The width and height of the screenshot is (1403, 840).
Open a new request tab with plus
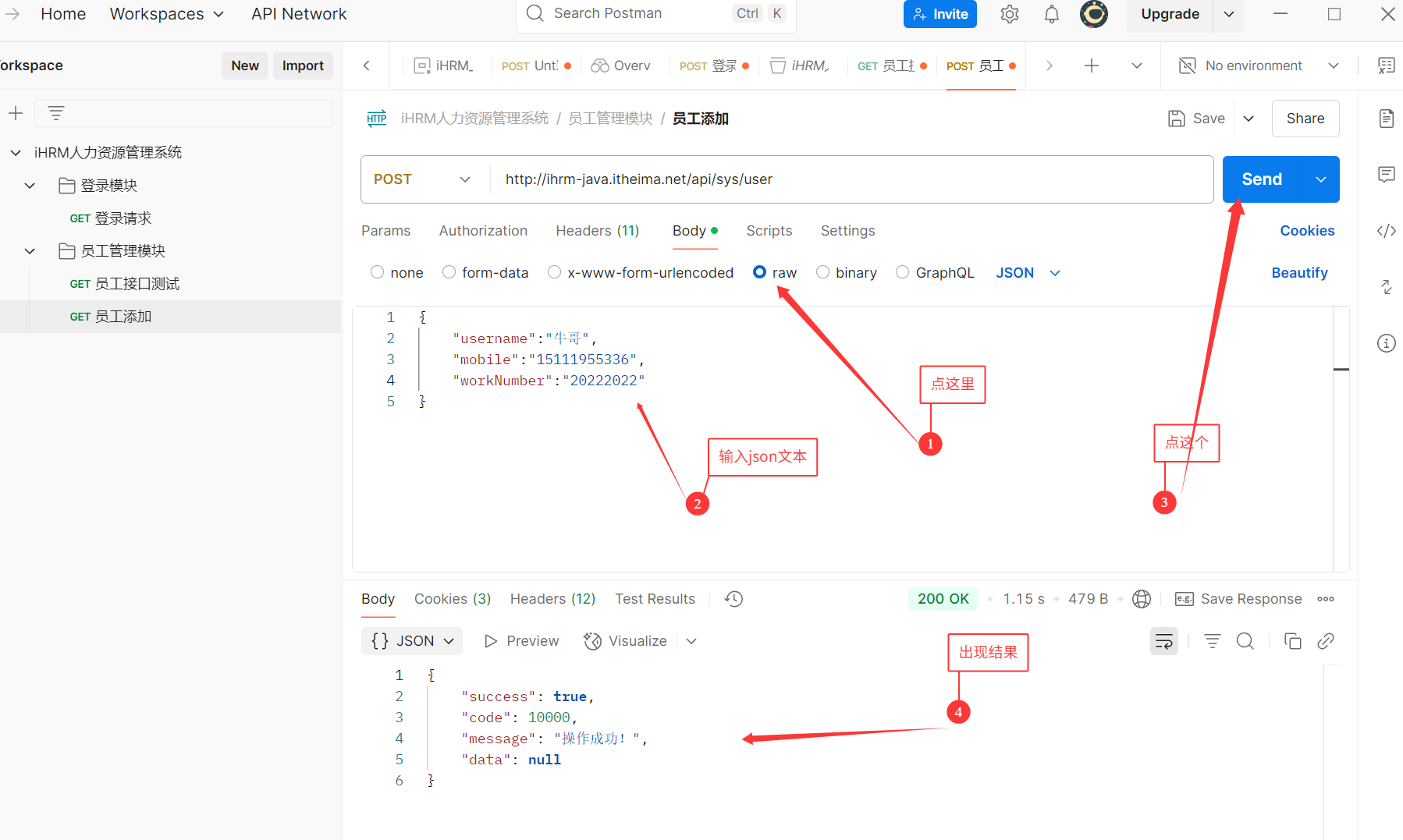pos(1092,66)
